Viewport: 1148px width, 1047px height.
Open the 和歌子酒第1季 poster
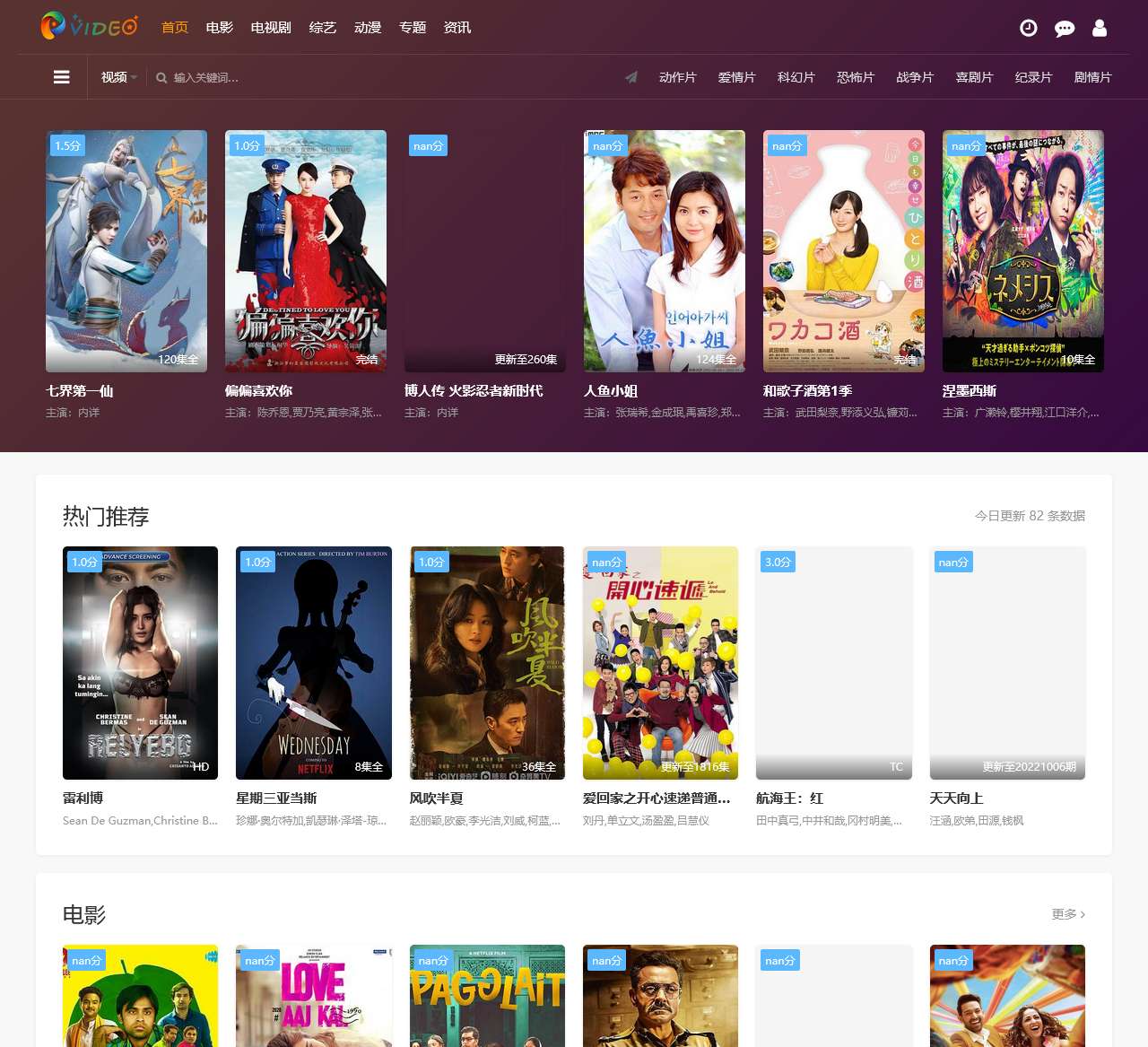844,251
